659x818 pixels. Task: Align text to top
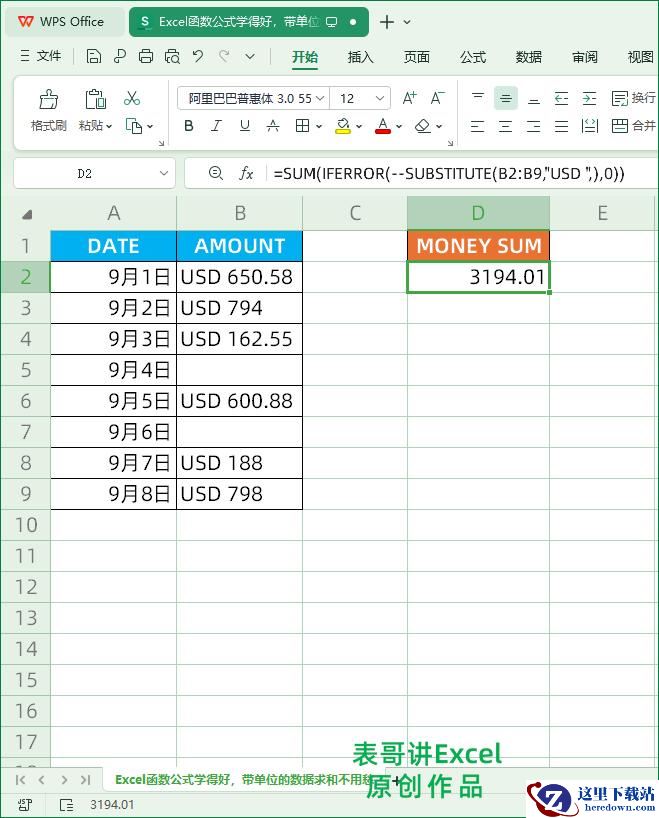(477, 98)
